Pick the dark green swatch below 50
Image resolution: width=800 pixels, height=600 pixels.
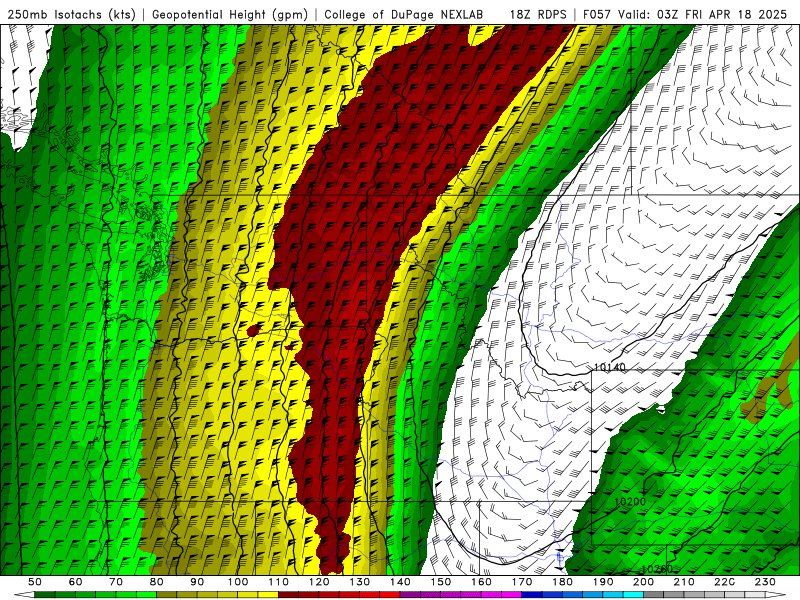(x=44, y=595)
